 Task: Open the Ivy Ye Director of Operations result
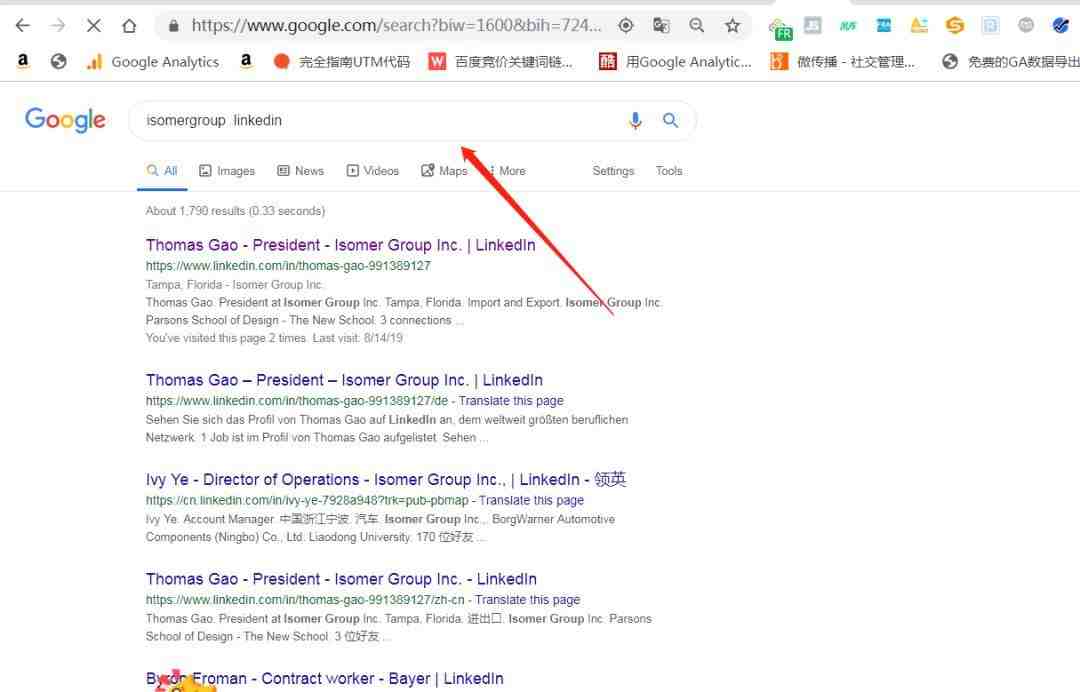coord(386,479)
